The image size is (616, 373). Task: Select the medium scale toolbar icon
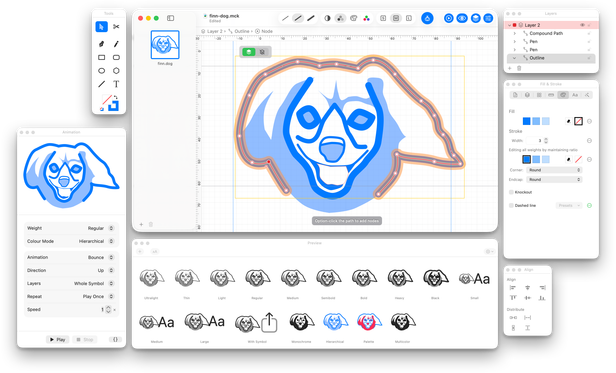pyautogui.click(x=396, y=18)
